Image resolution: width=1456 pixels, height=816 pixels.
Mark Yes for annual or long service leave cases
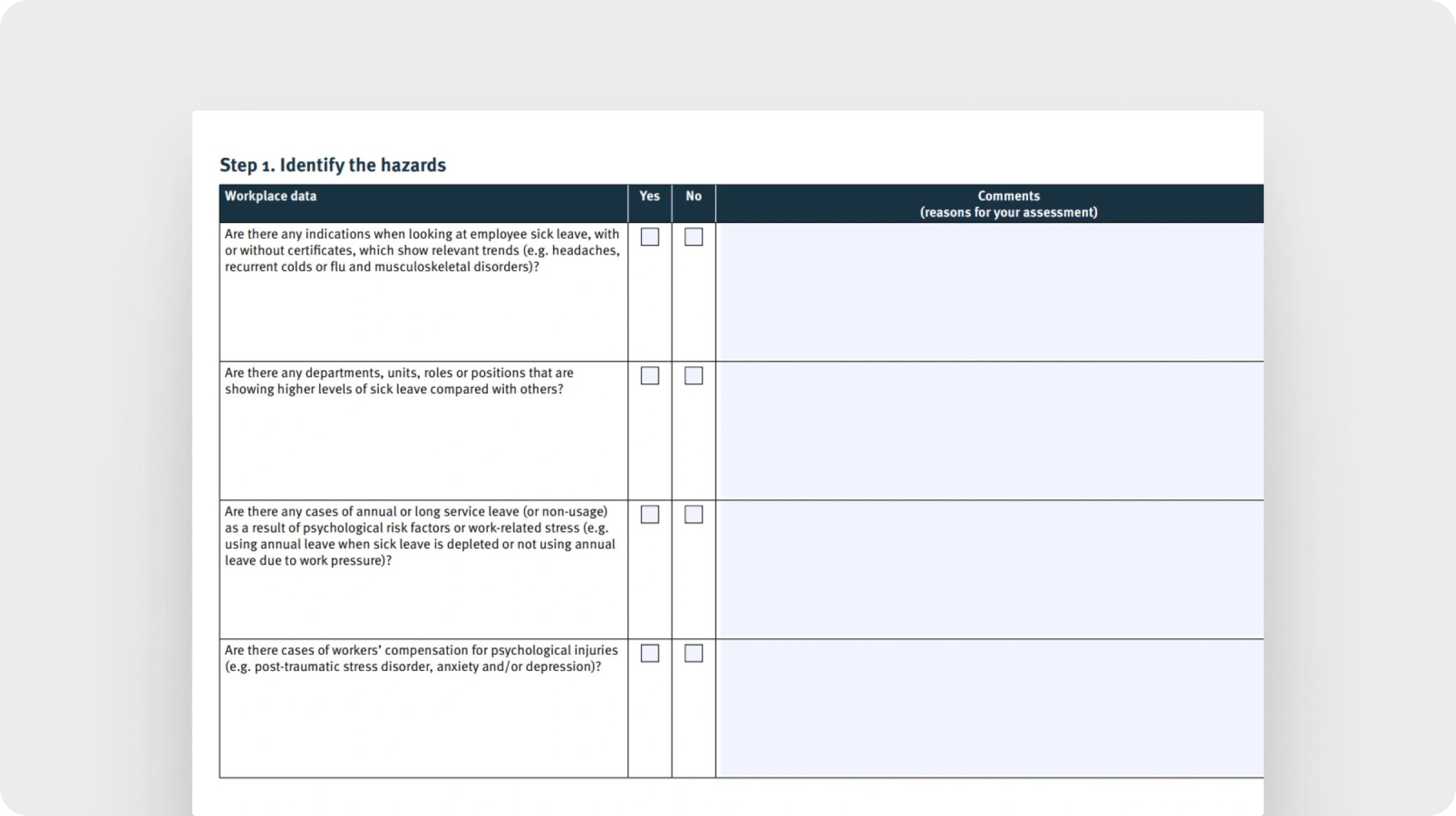[650, 514]
